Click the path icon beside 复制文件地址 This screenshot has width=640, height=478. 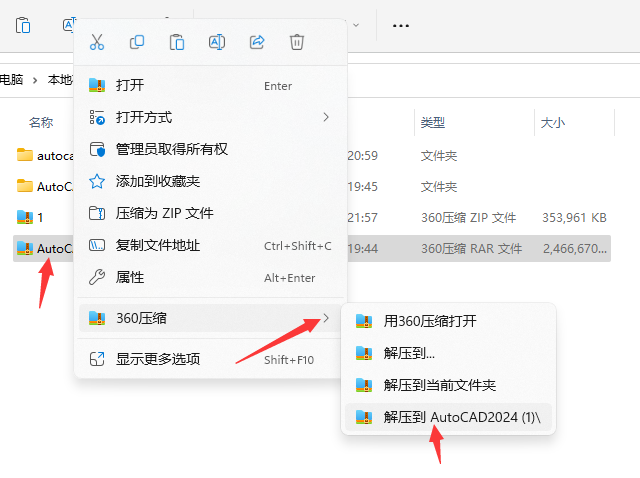click(97, 245)
